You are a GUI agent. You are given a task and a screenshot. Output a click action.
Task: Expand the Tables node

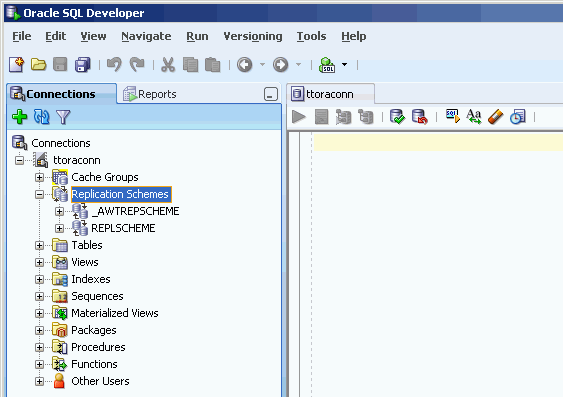[39, 246]
